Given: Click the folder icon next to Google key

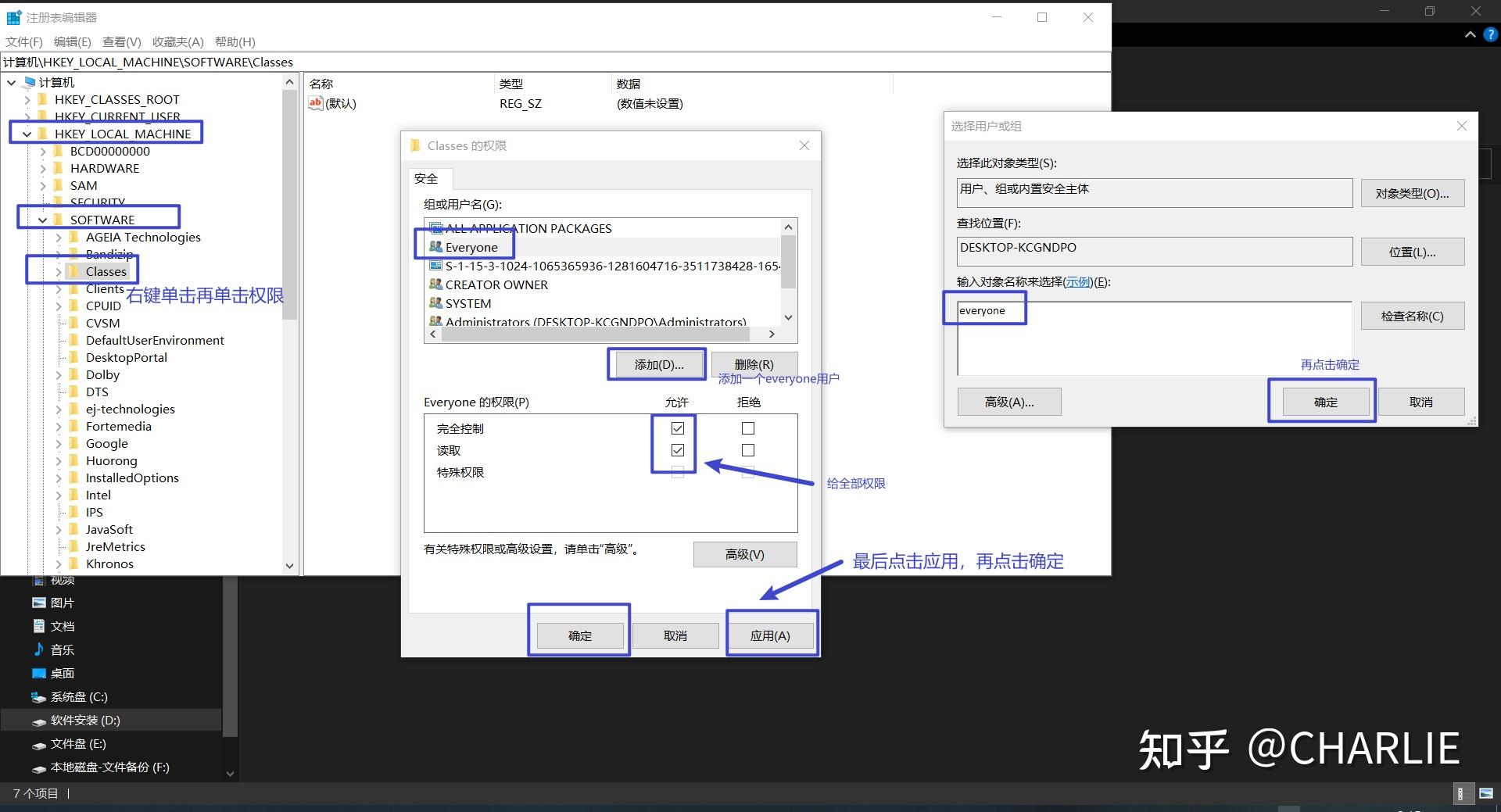Looking at the screenshot, I should coord(75,443).
